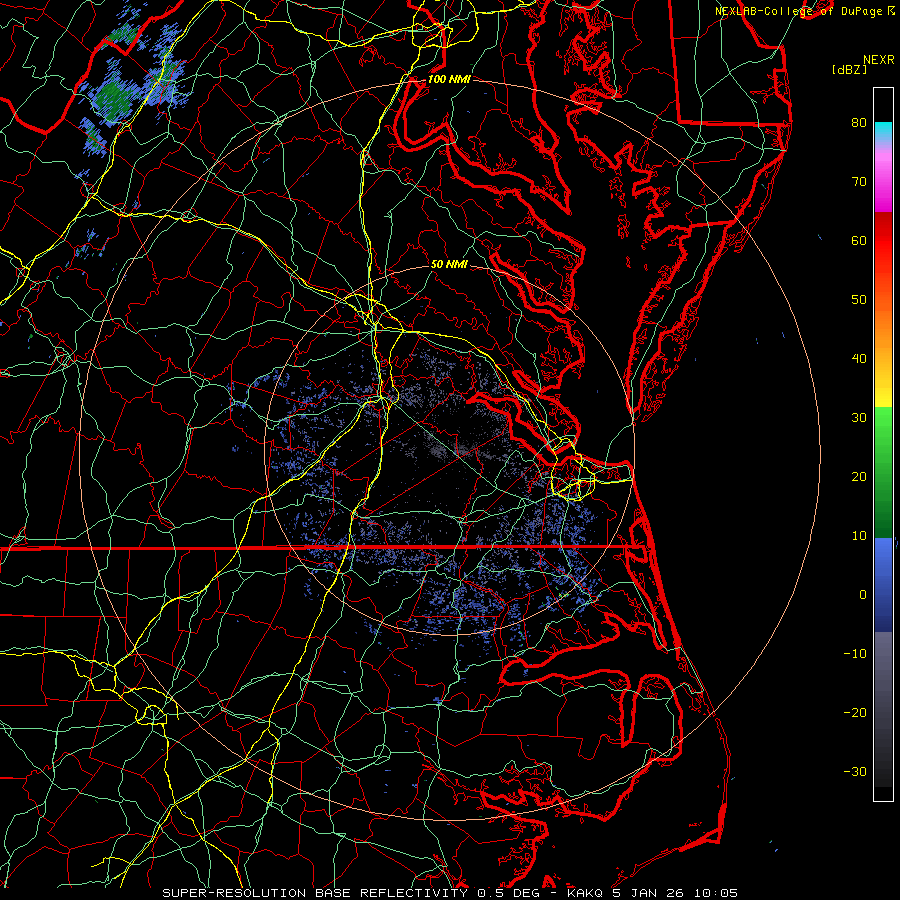Viewport: 900px width, 900px height.
Task: Click the 10:05 timestamp
Action: (716, 893)
